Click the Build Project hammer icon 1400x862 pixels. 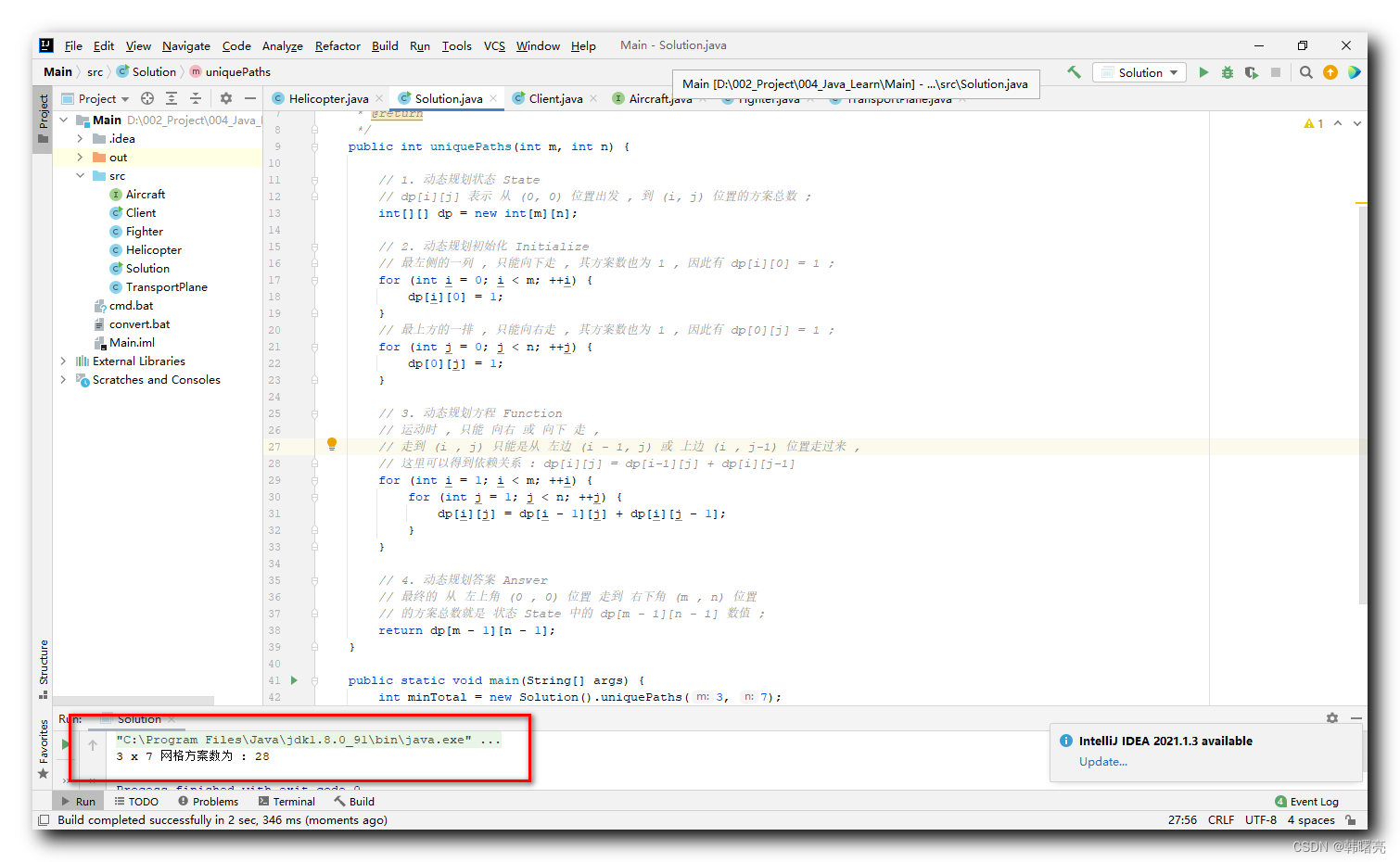(x=1074, y=72)
